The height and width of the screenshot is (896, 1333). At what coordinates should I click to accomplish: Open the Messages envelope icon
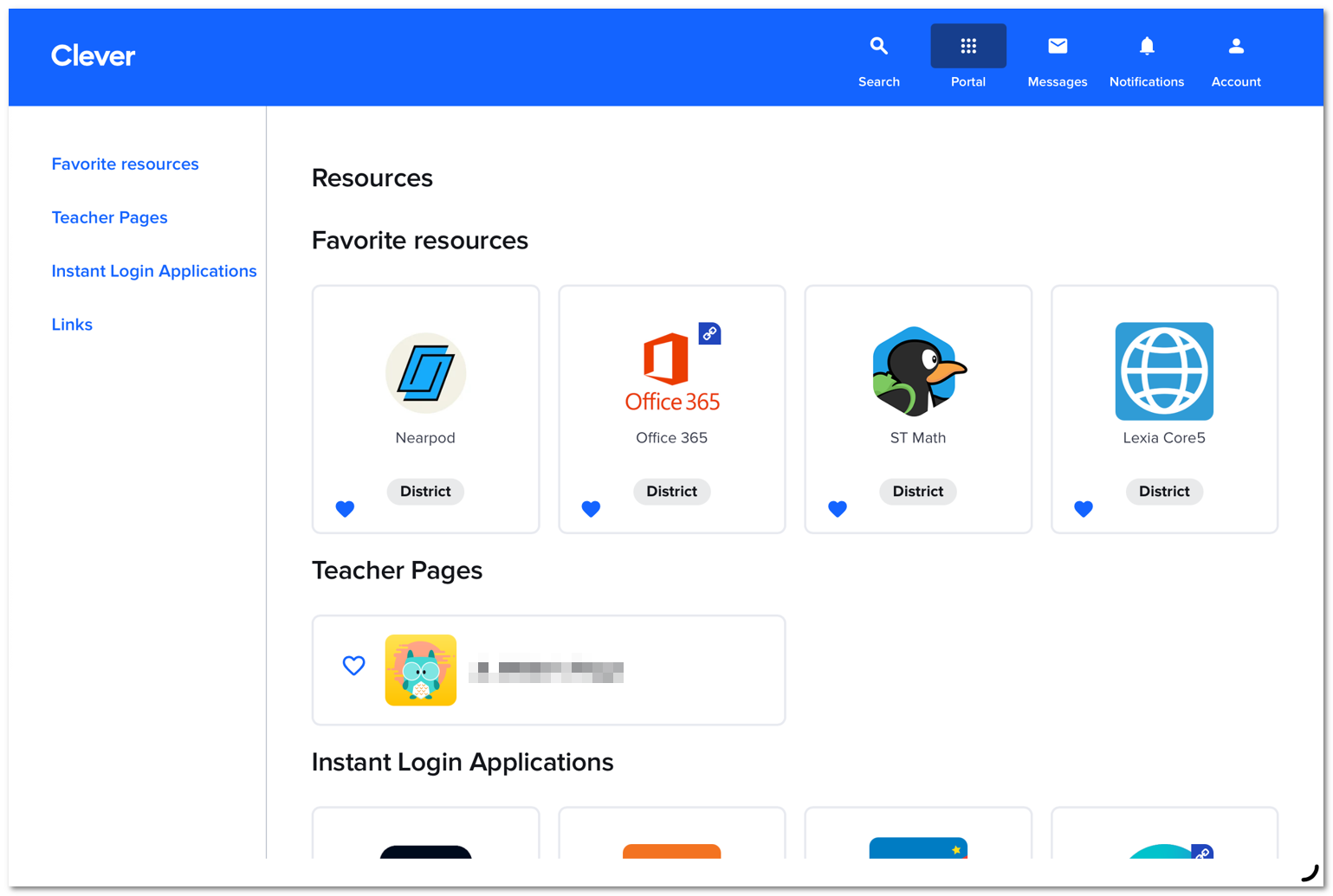1058,46
